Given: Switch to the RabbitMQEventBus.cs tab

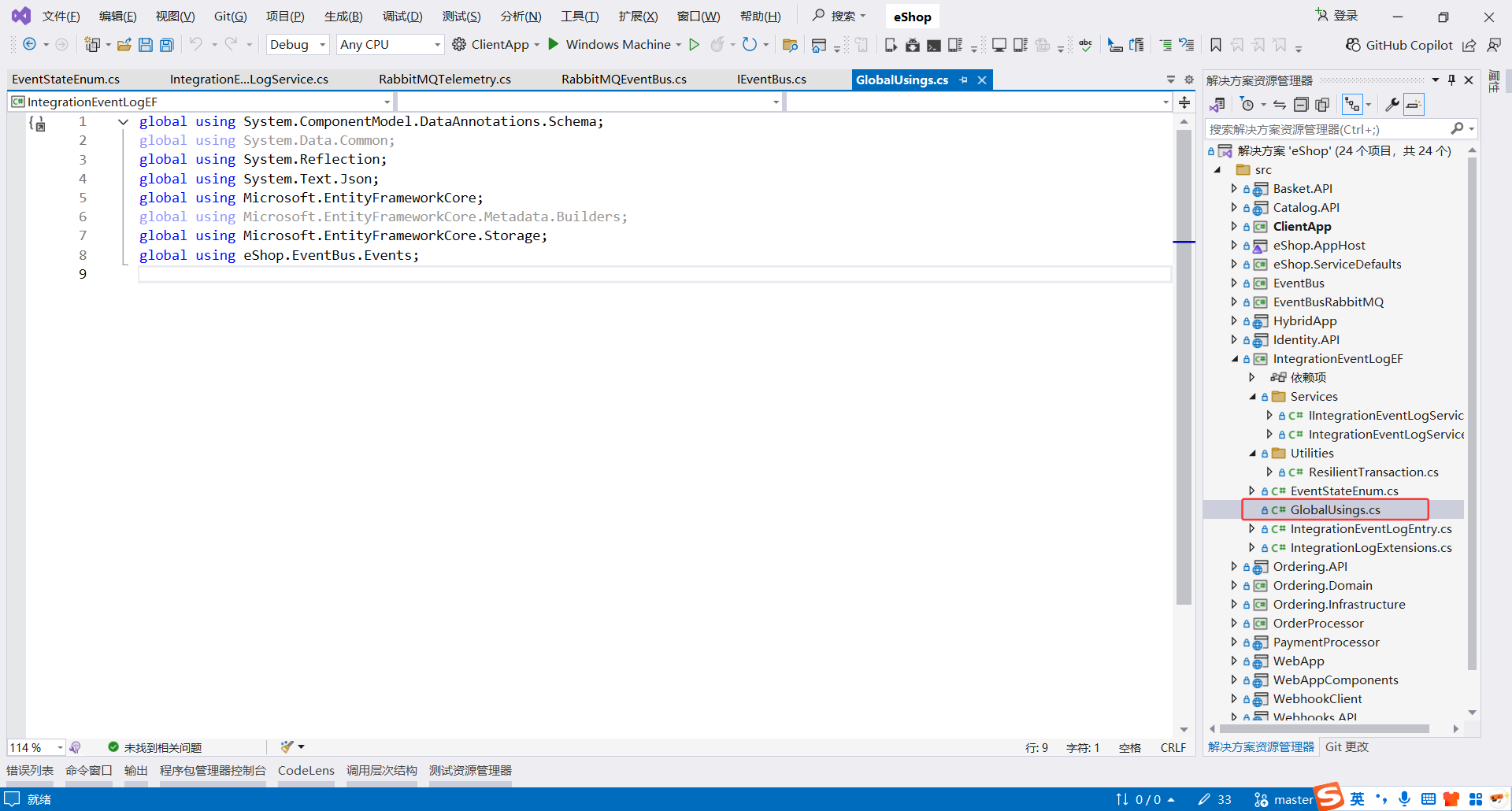Looking at the screenshot, I should [624, 80].
